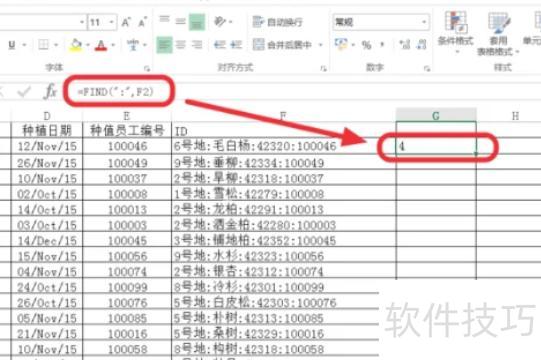Click 合并后居中 merge and center

point(282,45)
